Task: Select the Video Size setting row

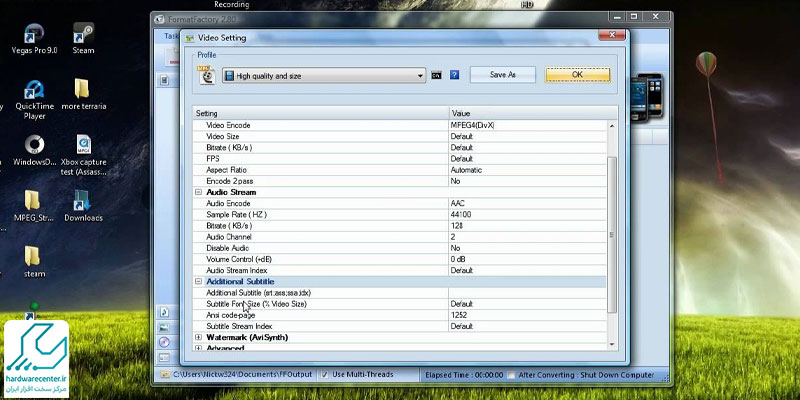Action: pyautogui.click(x=399, y=136)
